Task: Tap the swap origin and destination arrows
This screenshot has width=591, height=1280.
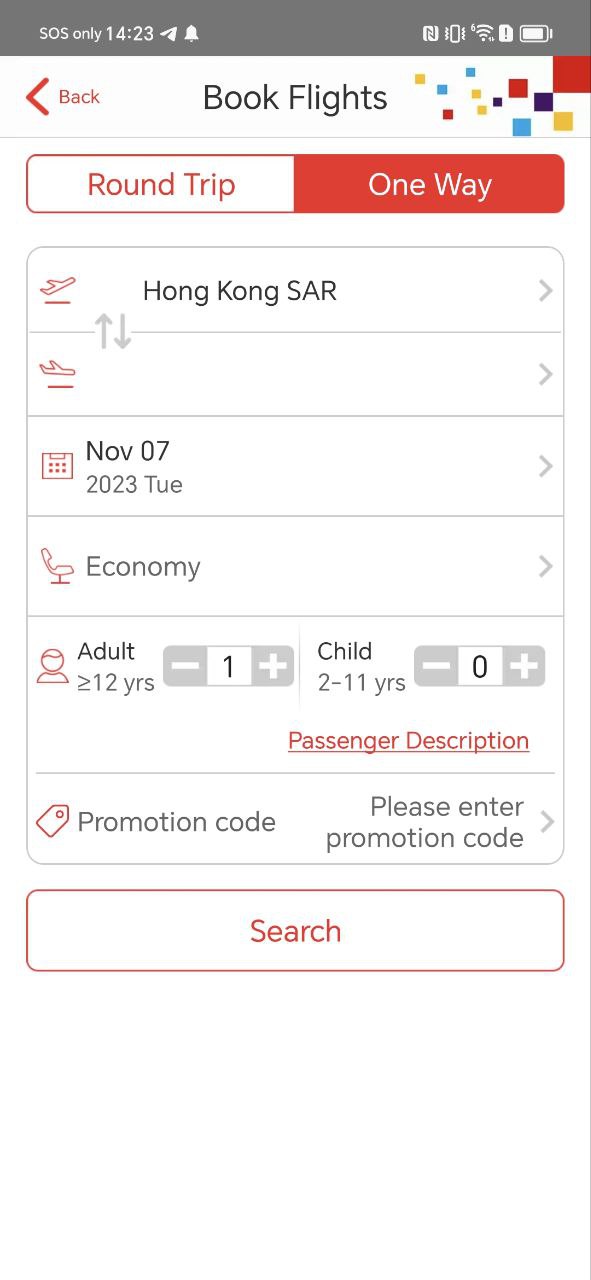Action: point(114,331)
